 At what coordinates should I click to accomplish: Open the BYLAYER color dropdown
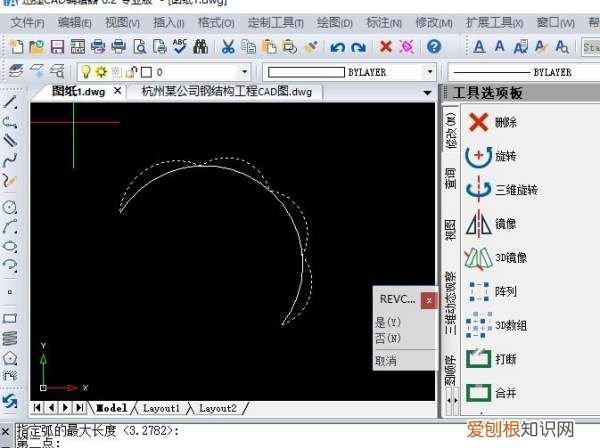point(430,72)
